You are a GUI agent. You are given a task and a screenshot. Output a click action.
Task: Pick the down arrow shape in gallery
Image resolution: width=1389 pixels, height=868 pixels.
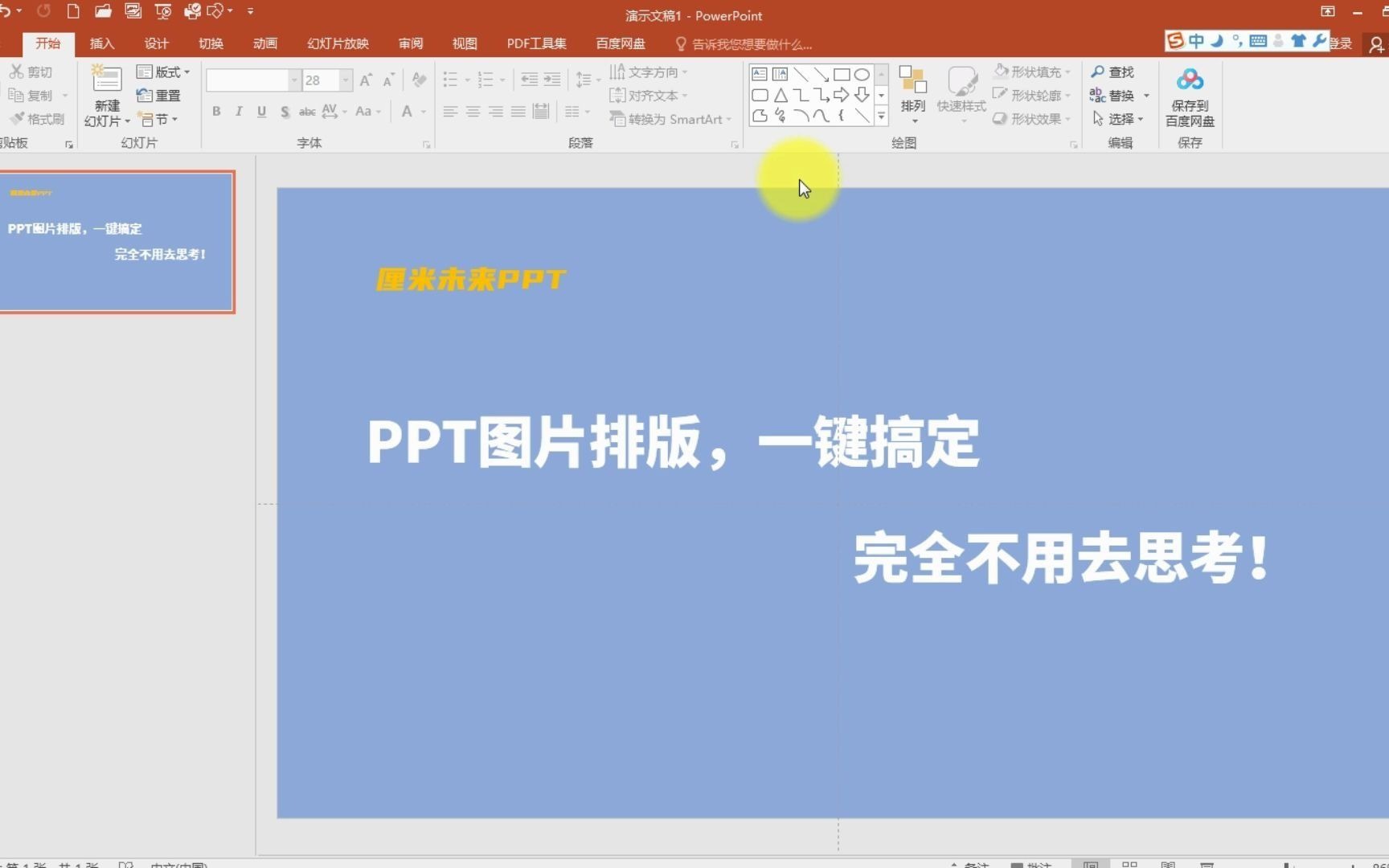coord(862,95)
